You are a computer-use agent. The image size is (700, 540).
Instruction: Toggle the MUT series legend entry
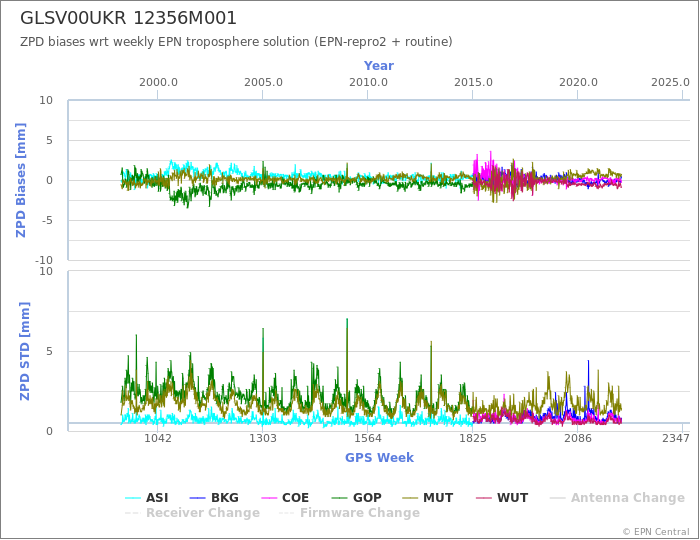pyautogui.click(x=428, y=498)
